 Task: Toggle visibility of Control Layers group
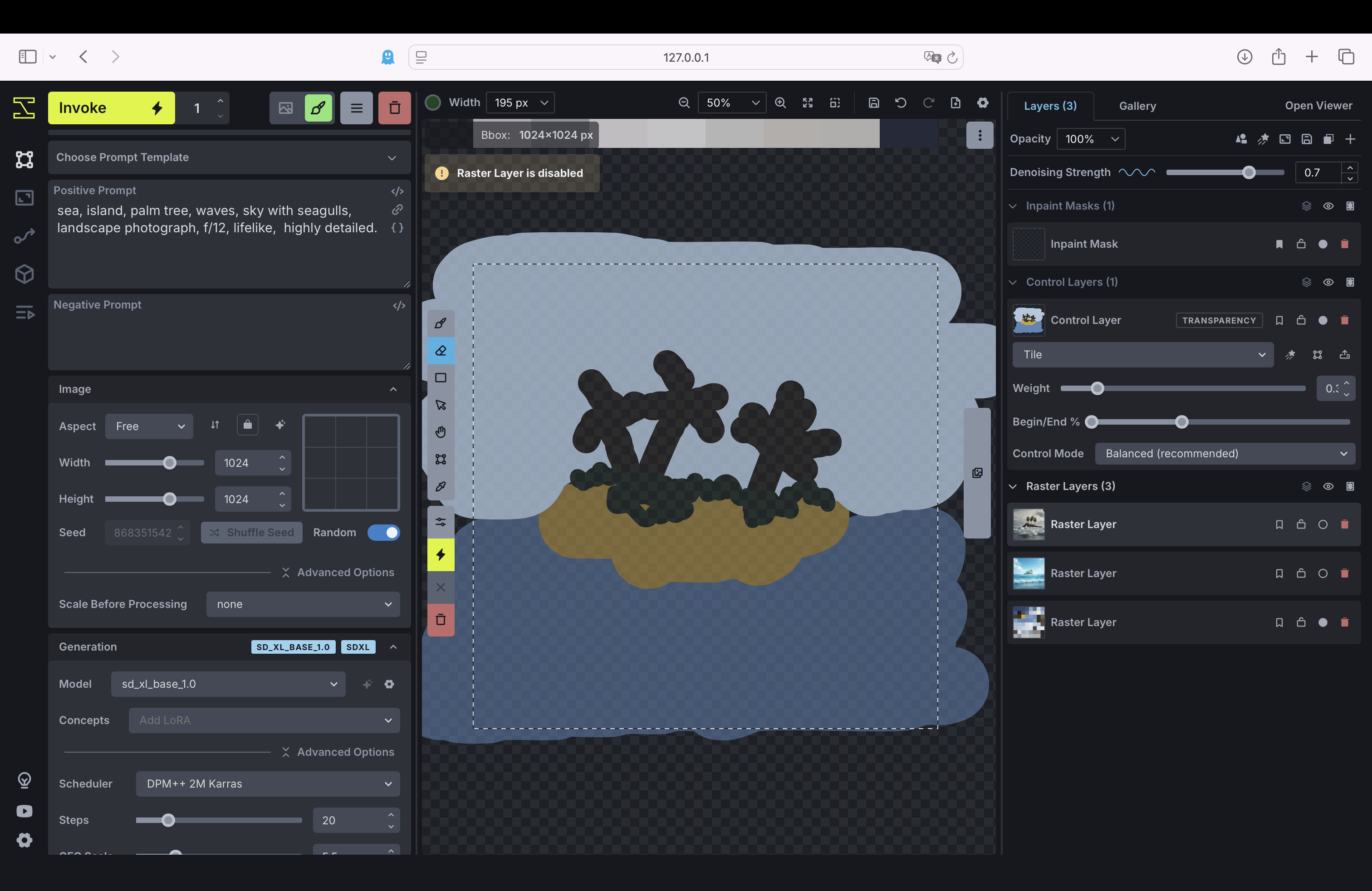click(x=1328, y=282)
